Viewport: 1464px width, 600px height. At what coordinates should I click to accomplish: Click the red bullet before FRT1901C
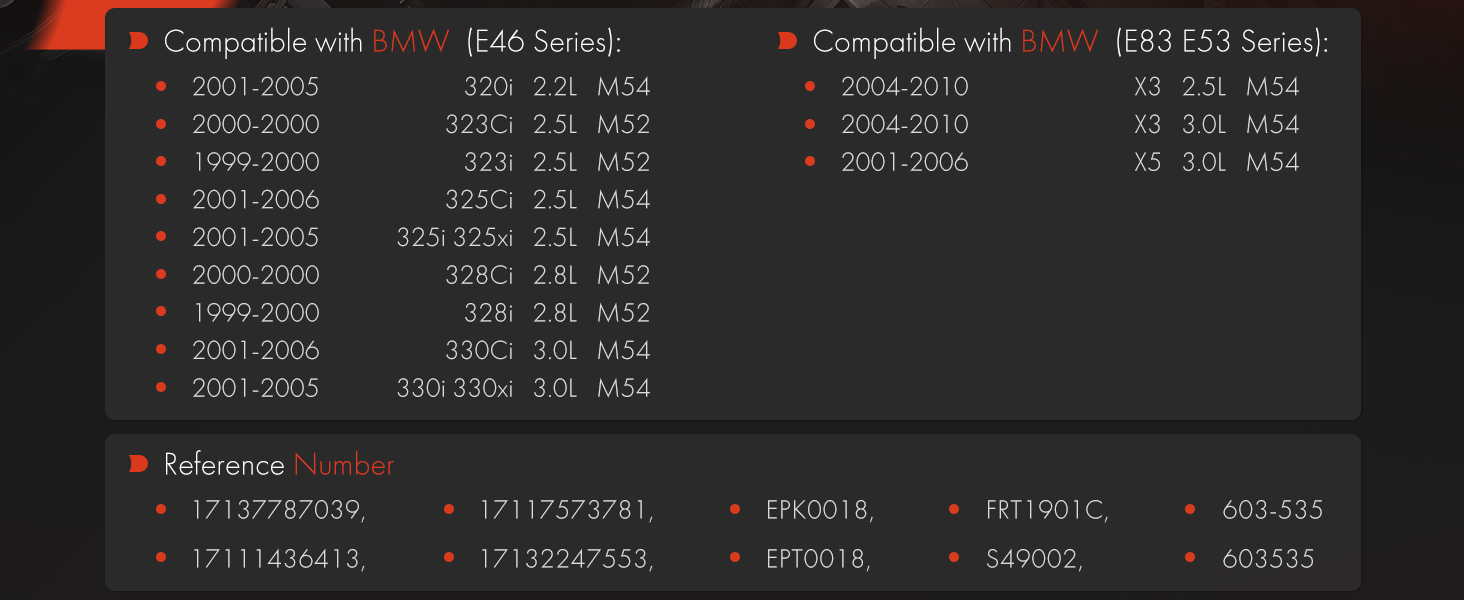point(954,510)
